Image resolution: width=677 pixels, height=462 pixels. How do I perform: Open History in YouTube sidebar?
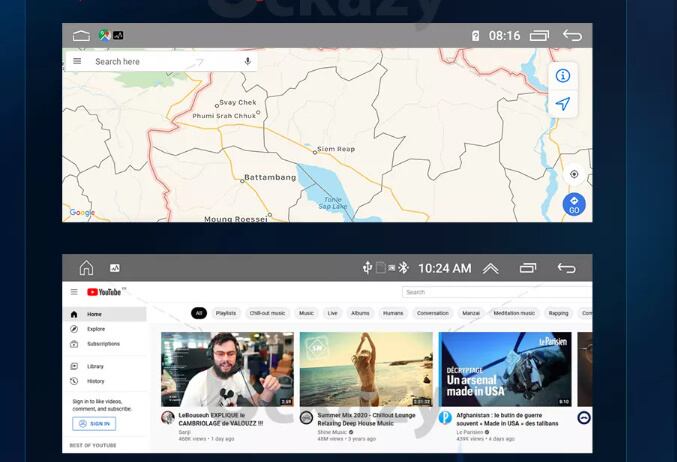coord(95,381)
